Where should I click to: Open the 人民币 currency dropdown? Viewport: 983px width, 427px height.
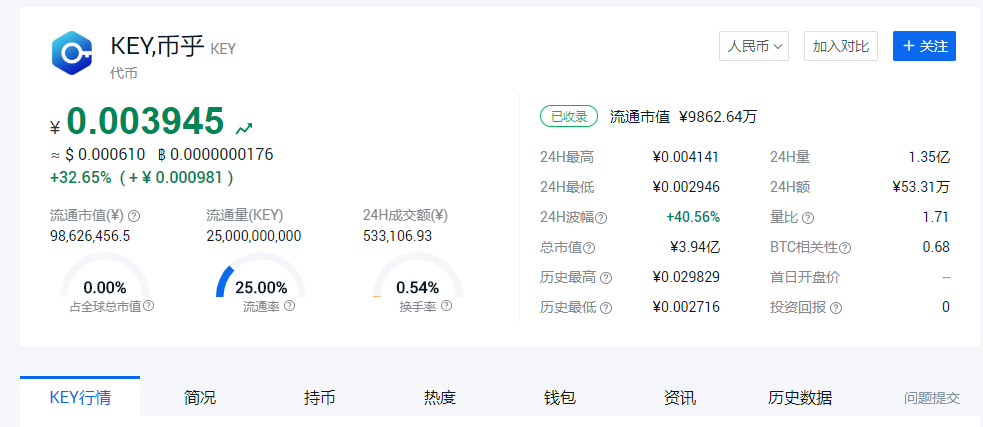click(x=754, y=46)
